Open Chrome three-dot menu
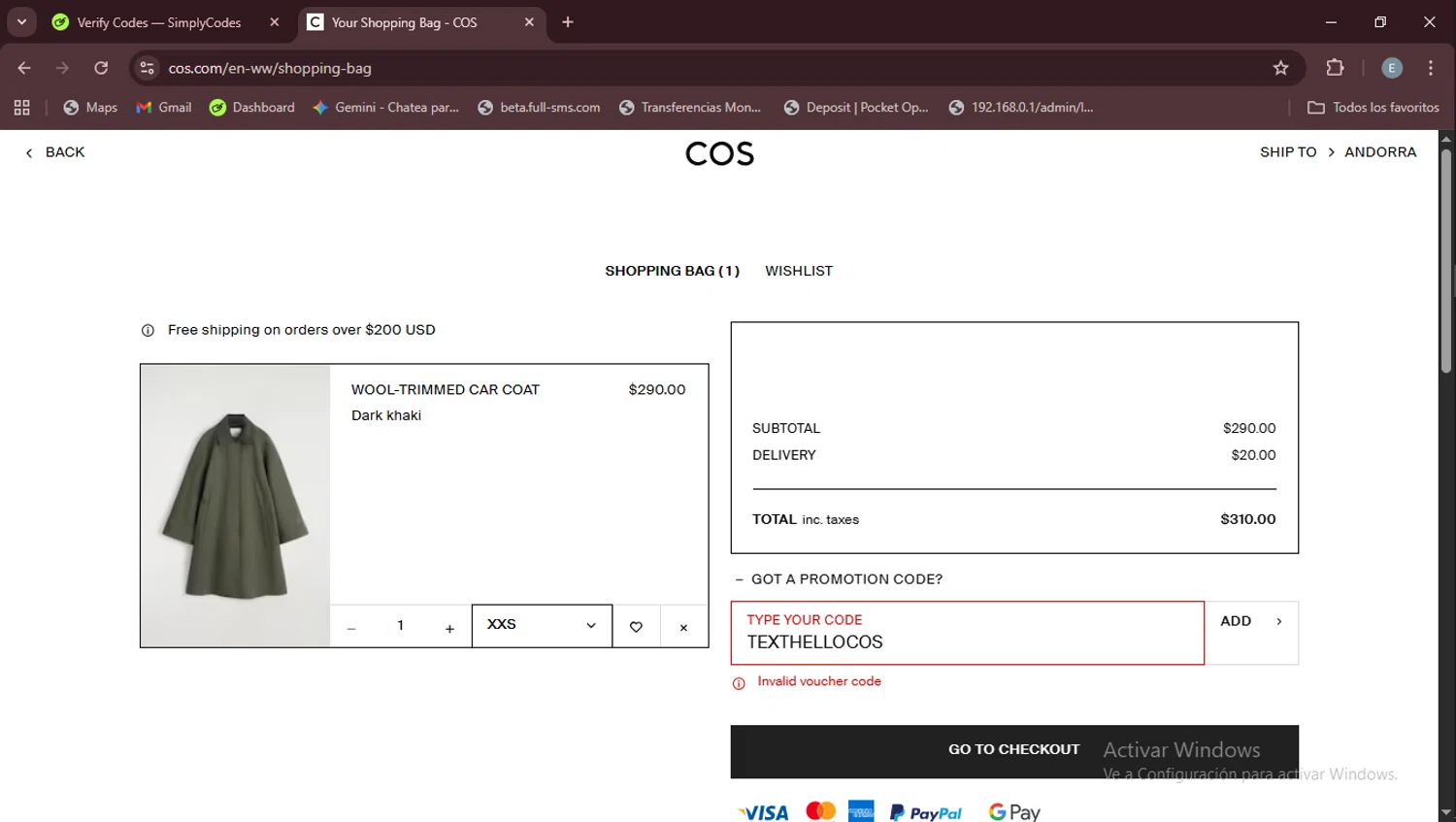Viewport: 1456px width, 822px height. click(1431, 68)
